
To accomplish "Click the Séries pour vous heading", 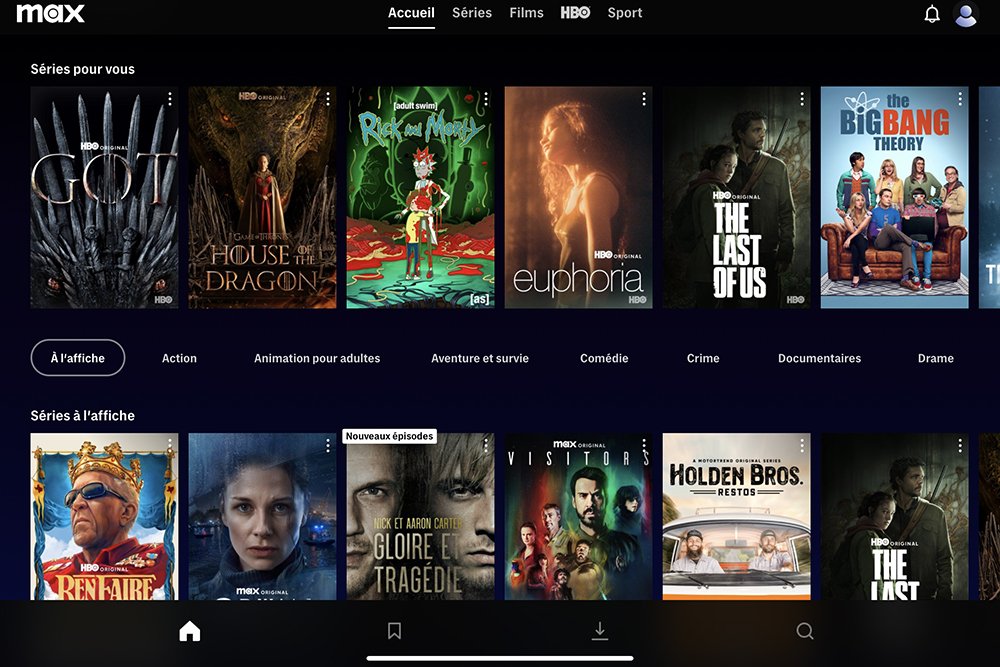I will (x=83, y=69).
